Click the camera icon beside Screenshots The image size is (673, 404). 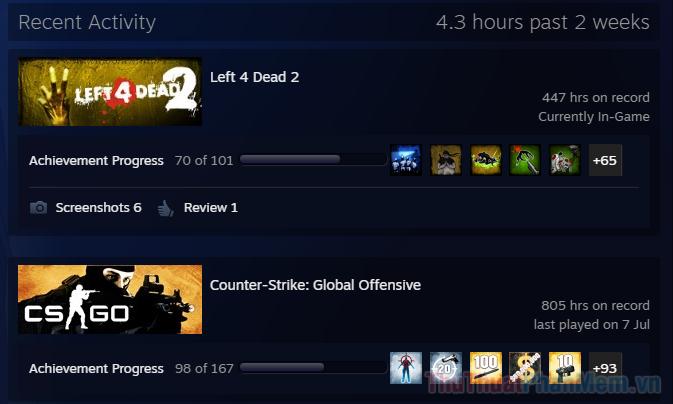point(39,208)
